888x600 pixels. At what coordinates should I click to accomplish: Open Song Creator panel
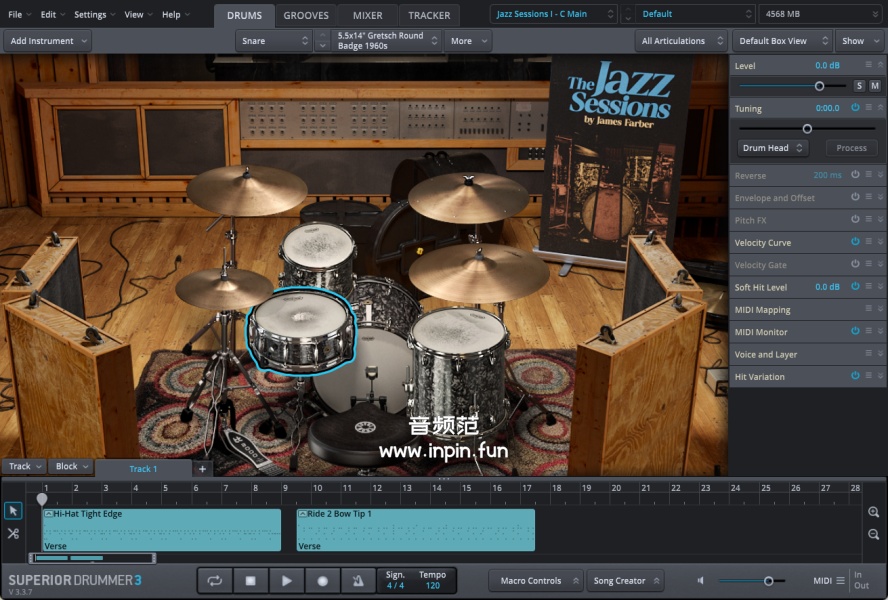(x=626, y=581)
